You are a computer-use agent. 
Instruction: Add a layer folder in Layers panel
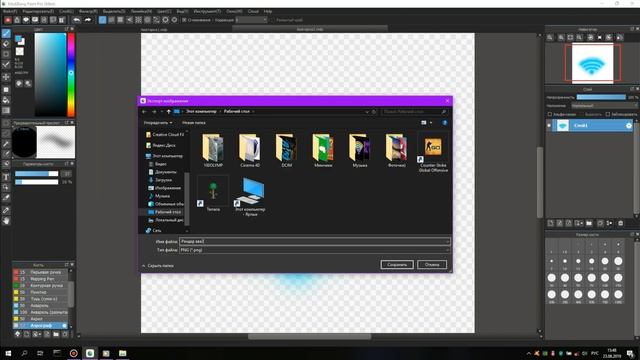point(589,223)
